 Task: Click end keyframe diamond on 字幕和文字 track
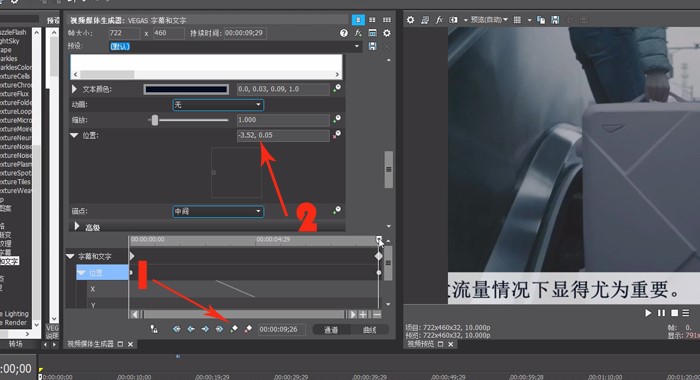[379, 256]
